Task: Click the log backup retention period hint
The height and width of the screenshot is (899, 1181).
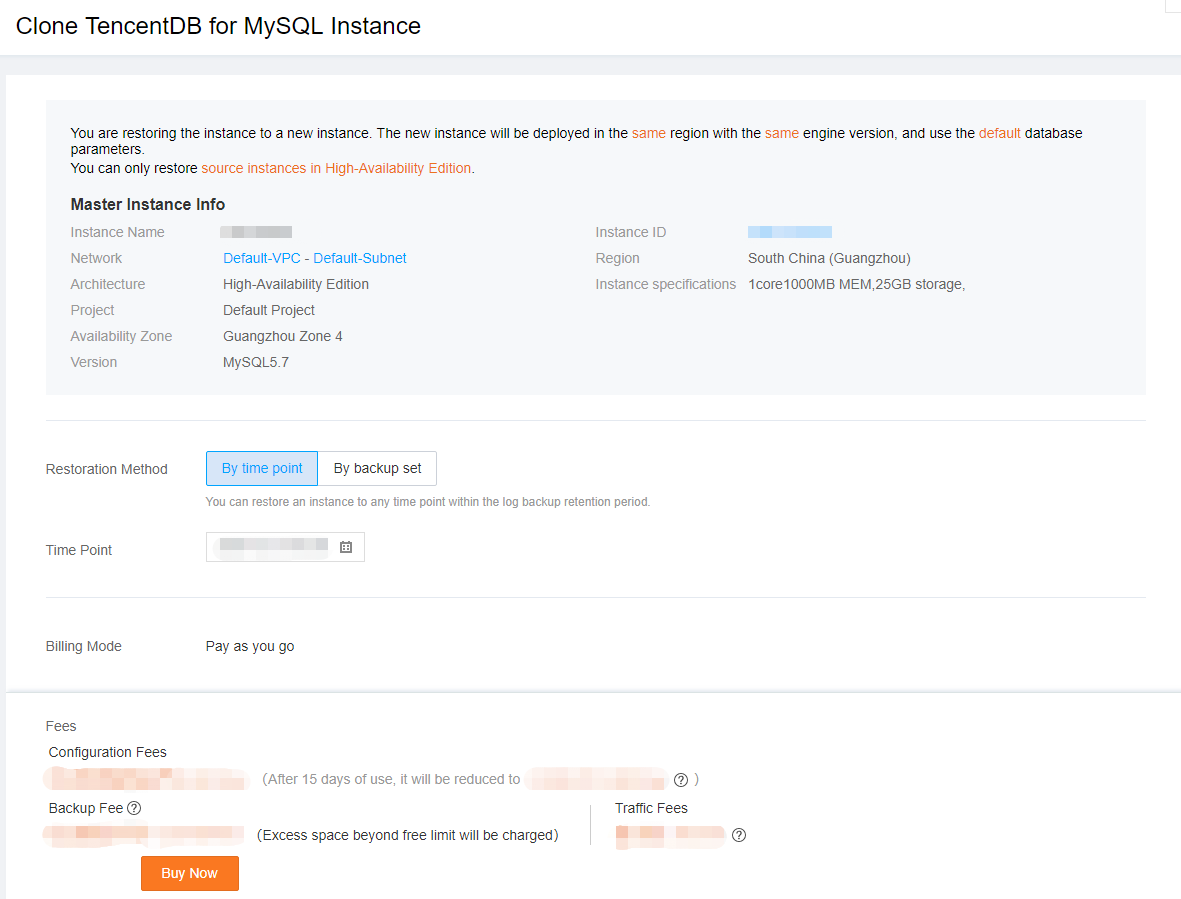Action: point(428,501)
